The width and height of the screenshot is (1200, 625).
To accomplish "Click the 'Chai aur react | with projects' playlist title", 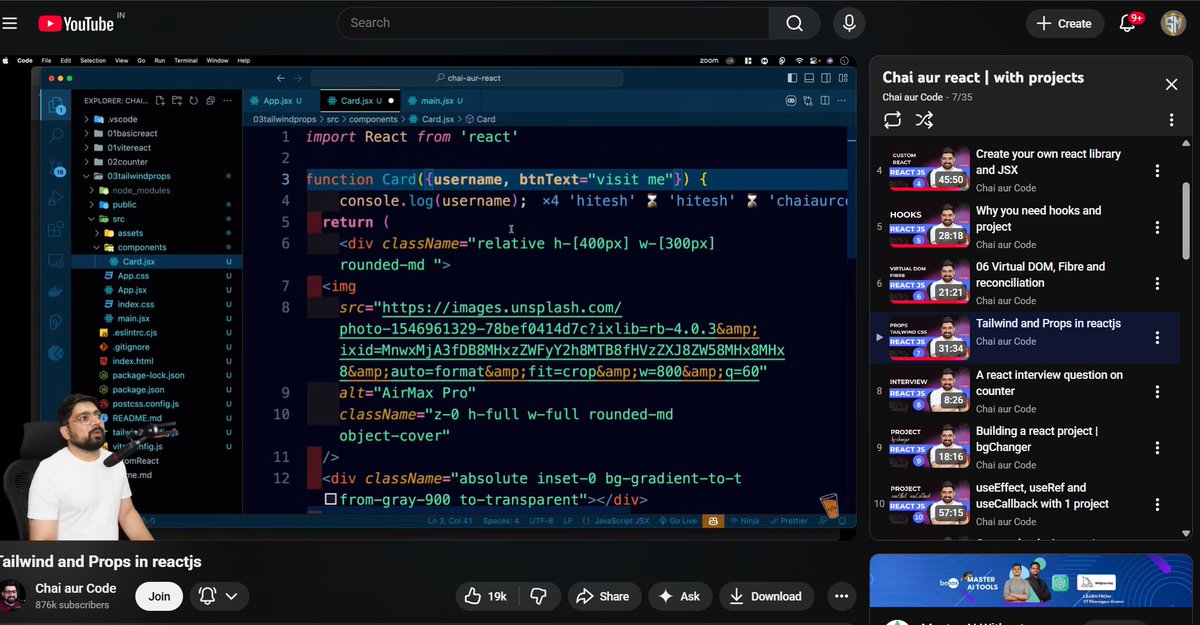I will (983, 77).
